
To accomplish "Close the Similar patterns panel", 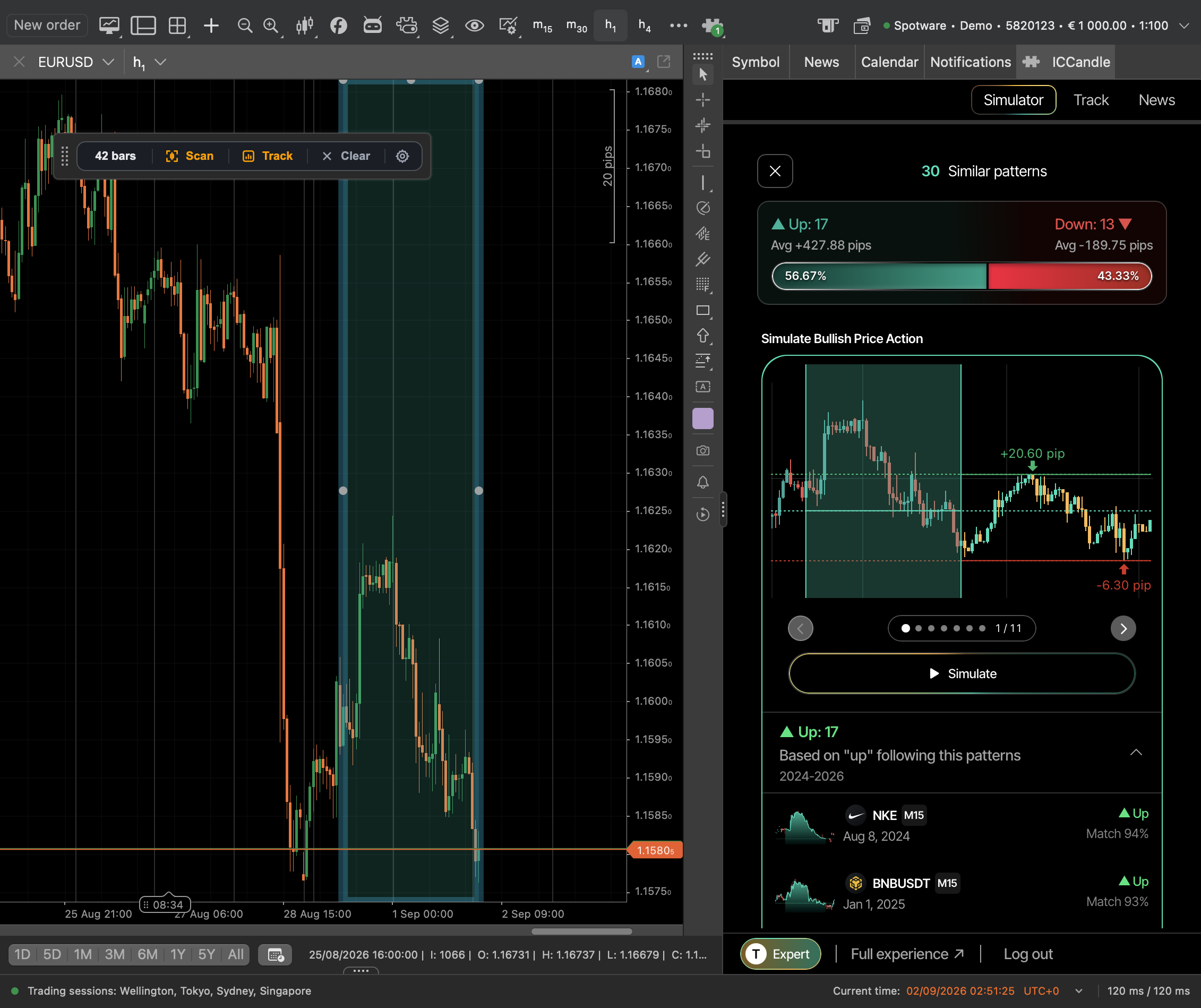I will (x=775, y=171).
